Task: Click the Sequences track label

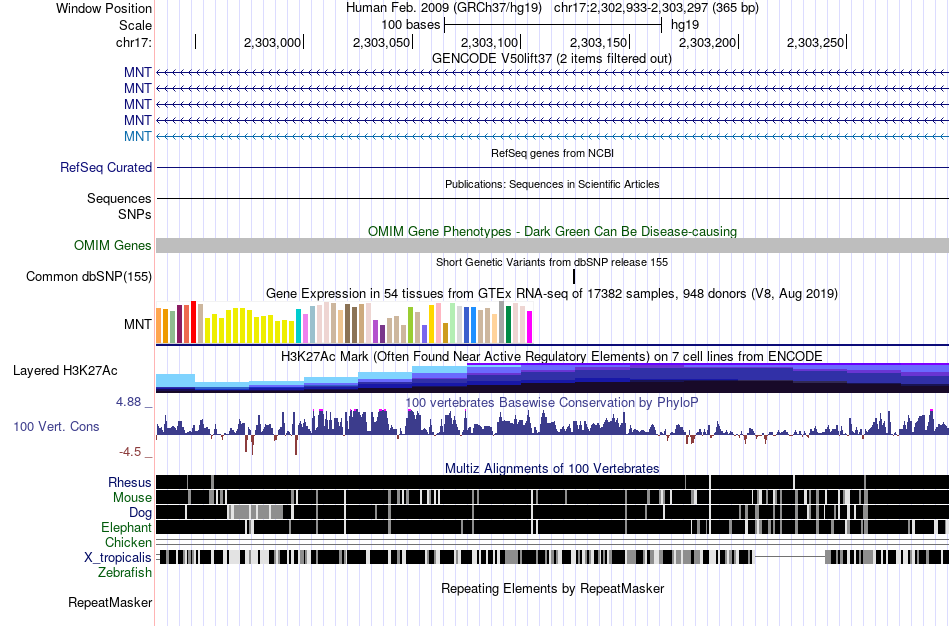Action: pyautogui.click(x=119, y=199)
